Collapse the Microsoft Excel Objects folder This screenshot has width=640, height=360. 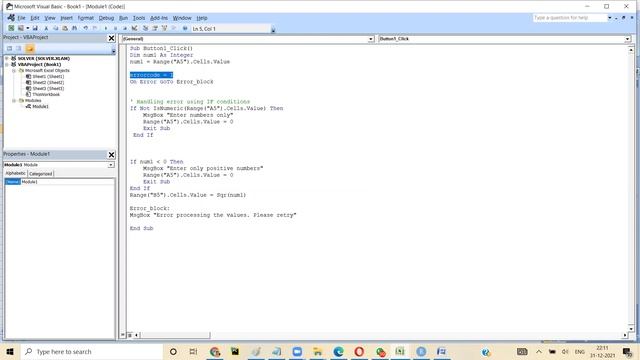pyautogui.click(x=14, y=71)
